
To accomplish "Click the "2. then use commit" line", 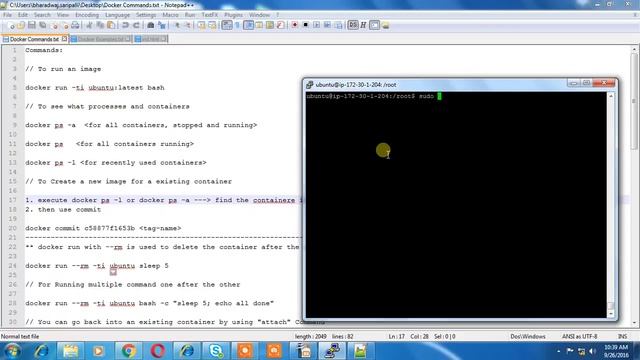I will [63, 209].
